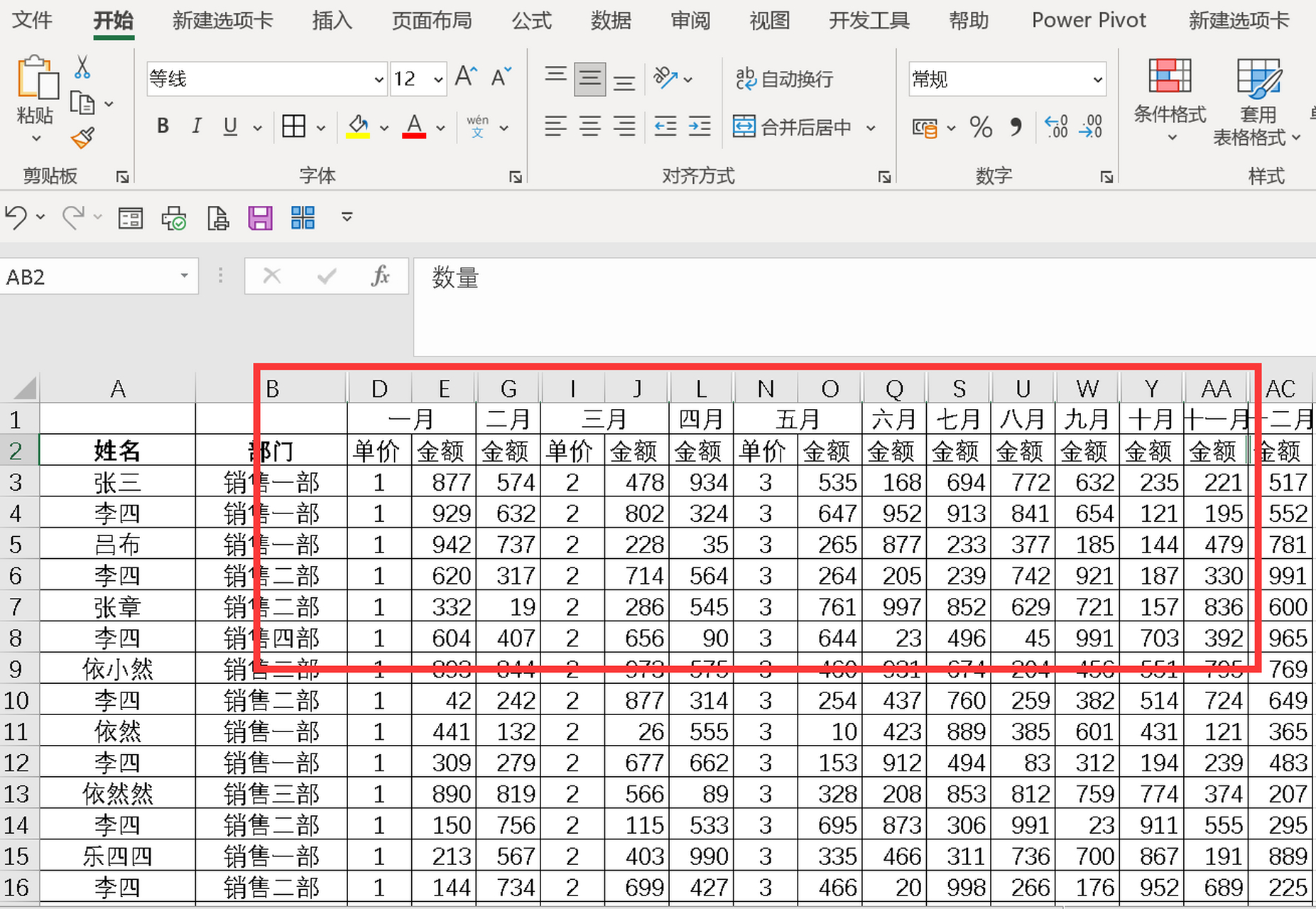Open font group dialog launcher

[x=516, y=177]
